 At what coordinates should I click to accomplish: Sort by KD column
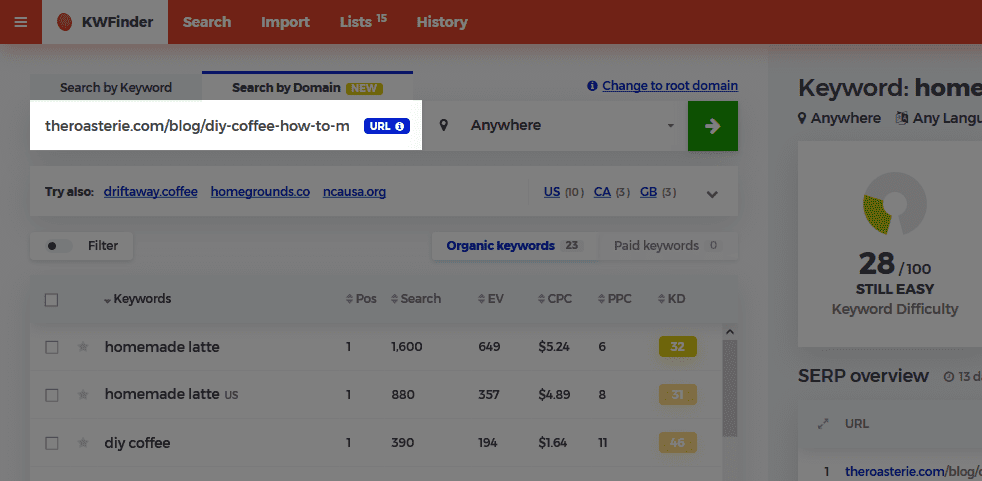pos(672,299)
